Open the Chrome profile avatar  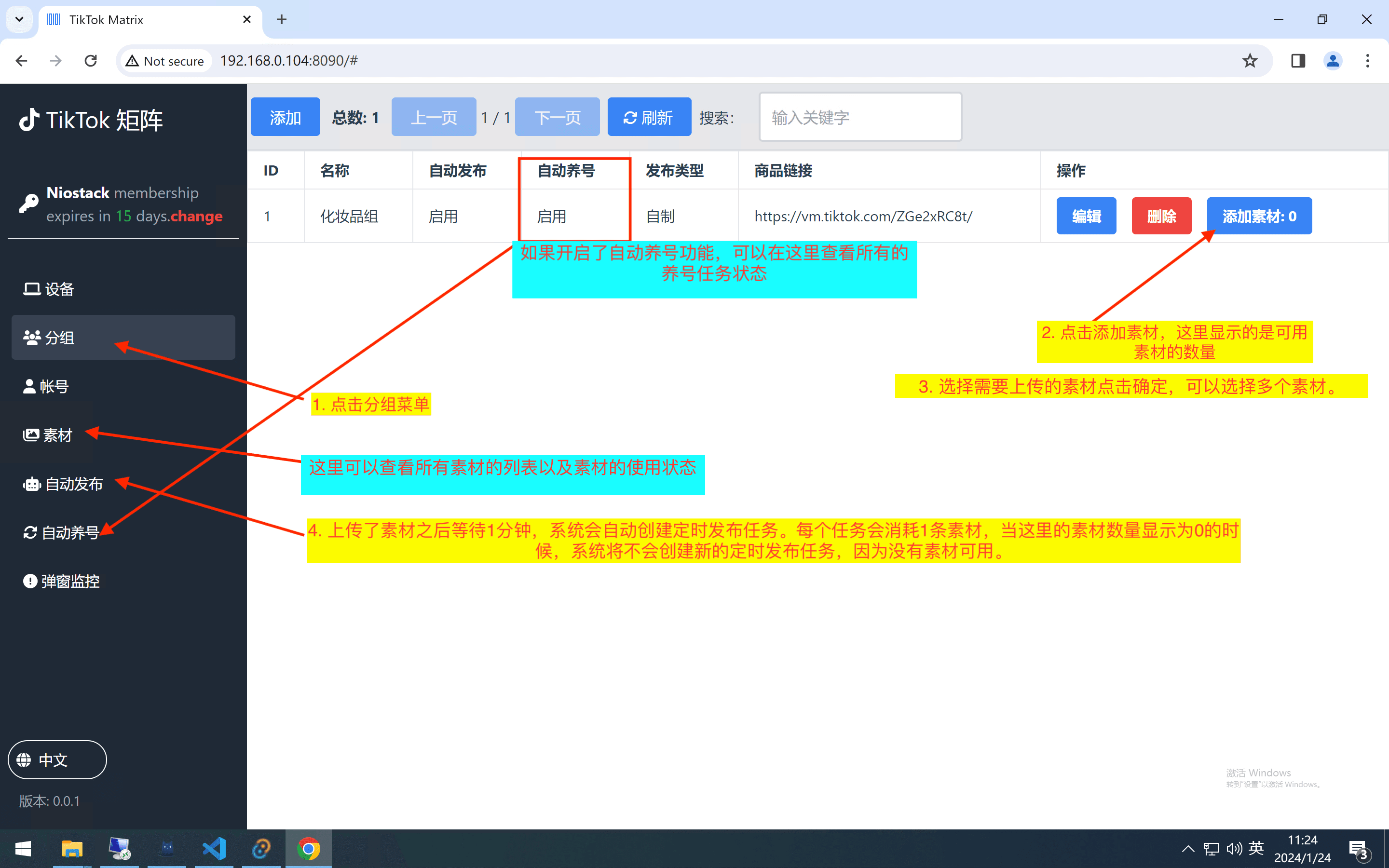coord(1333,60)
